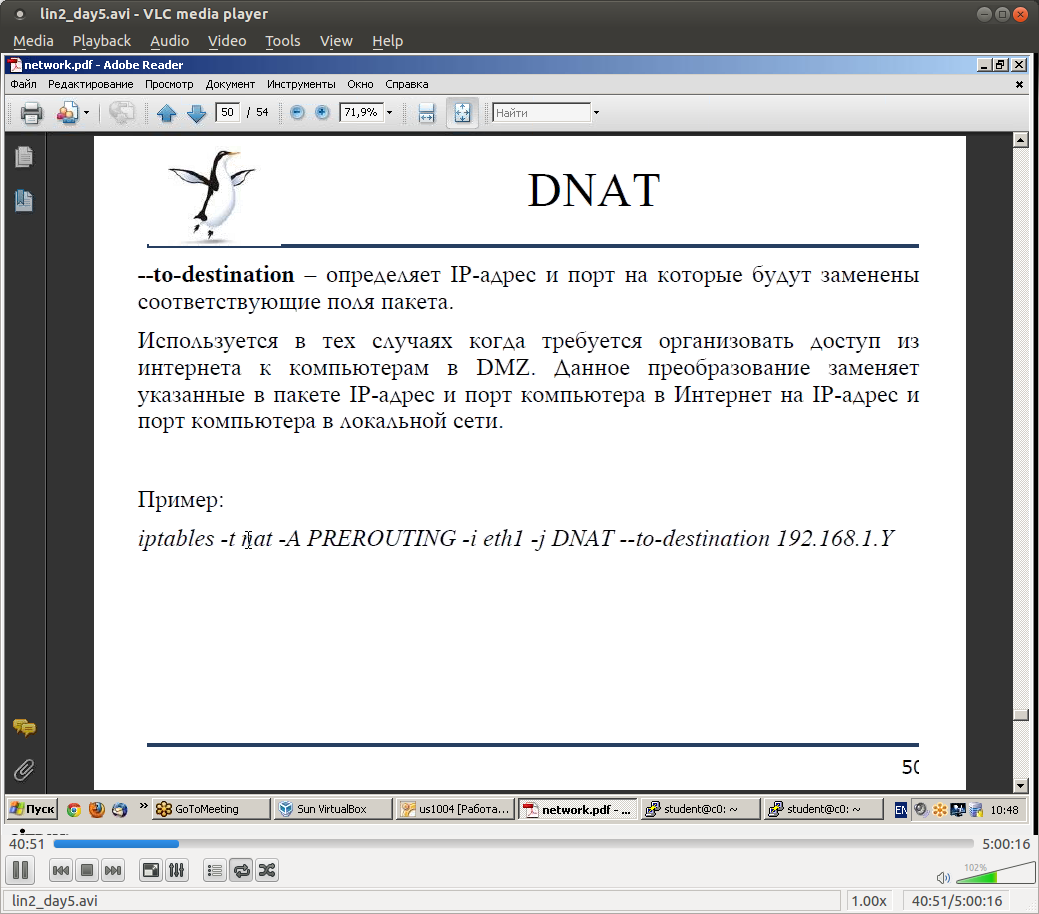Show VLC extended settings with equalizer icon
This screenshot has width=1039, height=914.
point(177,870)
